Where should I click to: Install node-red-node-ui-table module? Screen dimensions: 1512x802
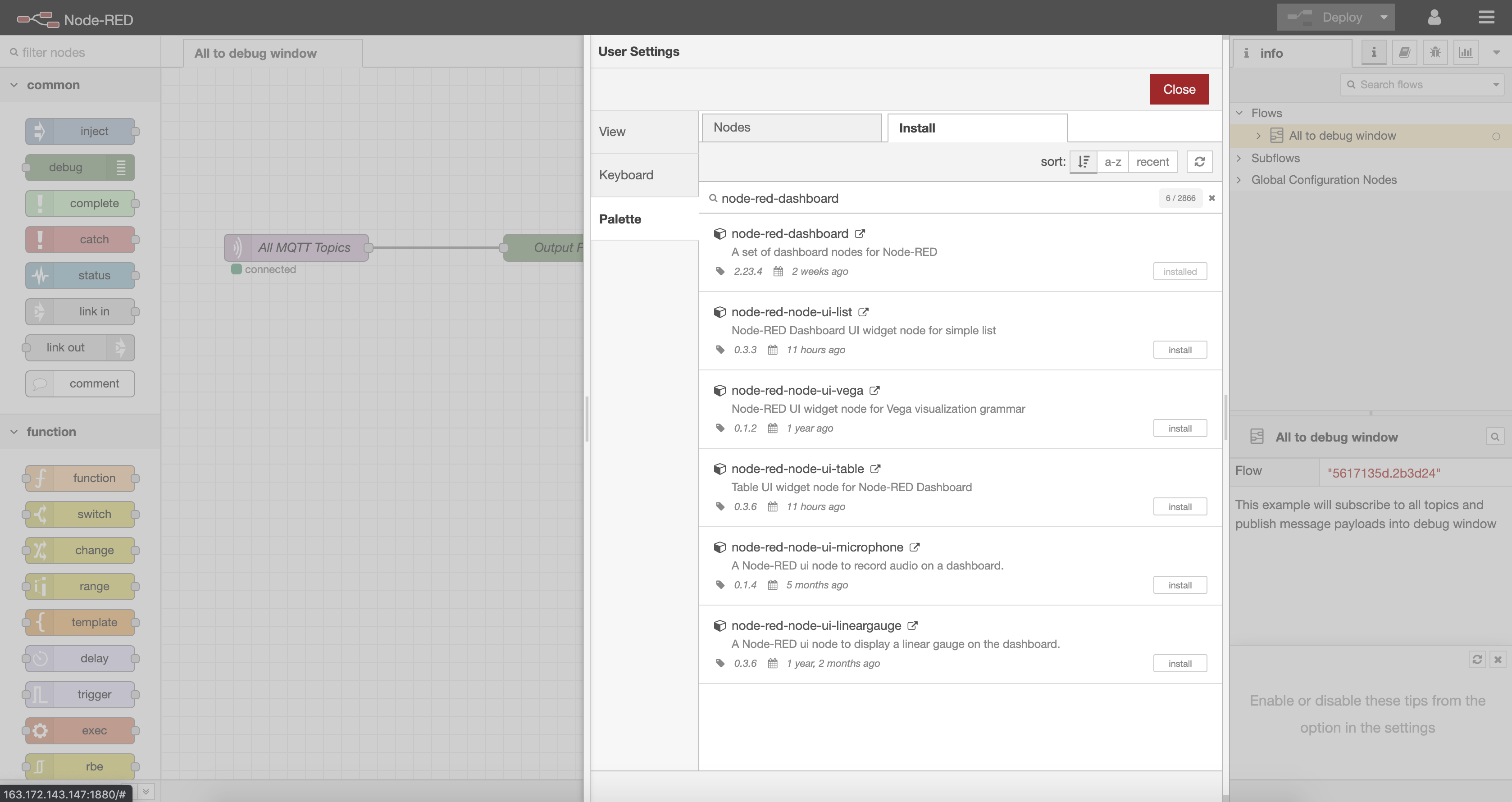1179,507
